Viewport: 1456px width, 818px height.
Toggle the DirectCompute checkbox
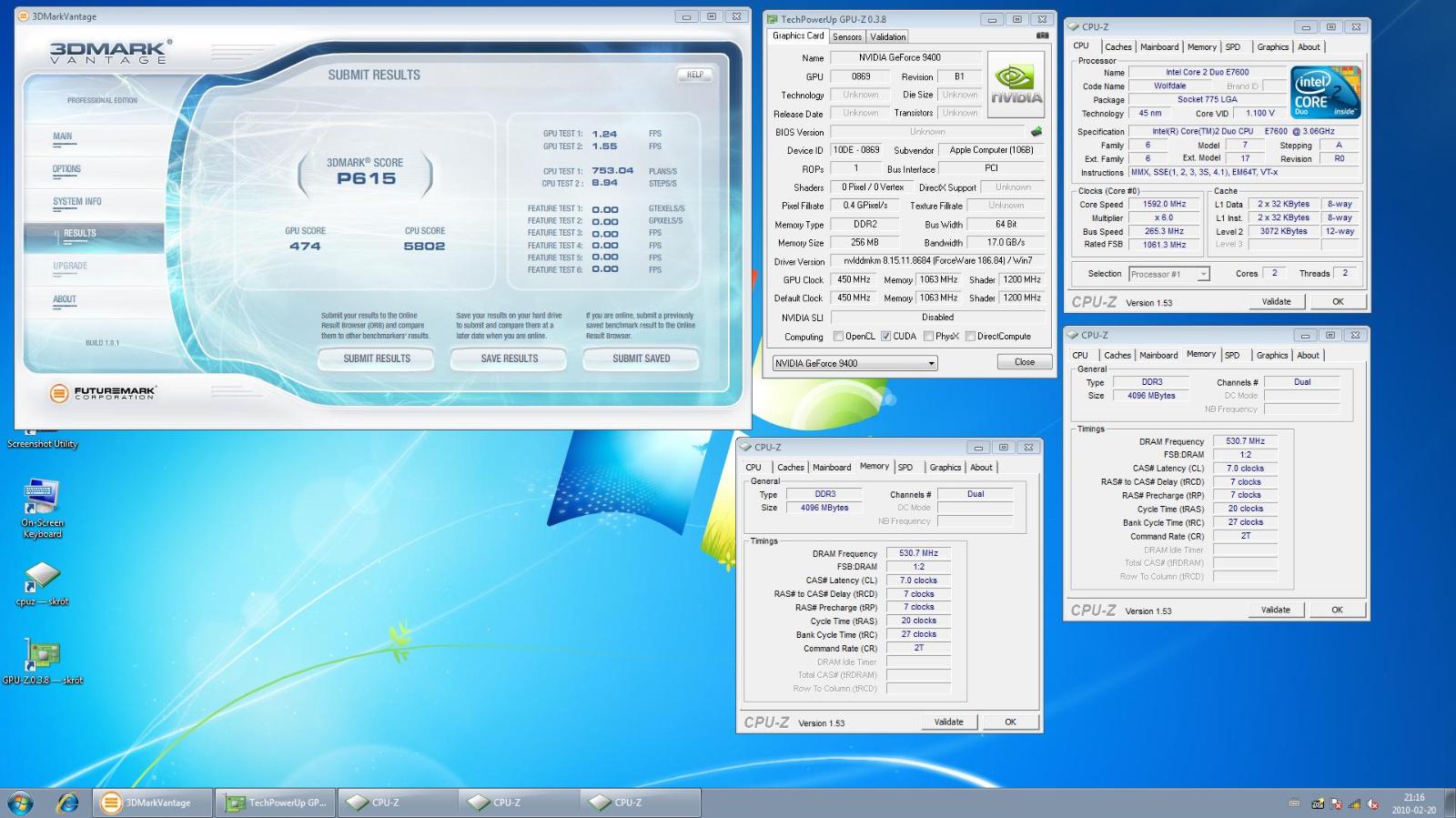tap(970, 336)
